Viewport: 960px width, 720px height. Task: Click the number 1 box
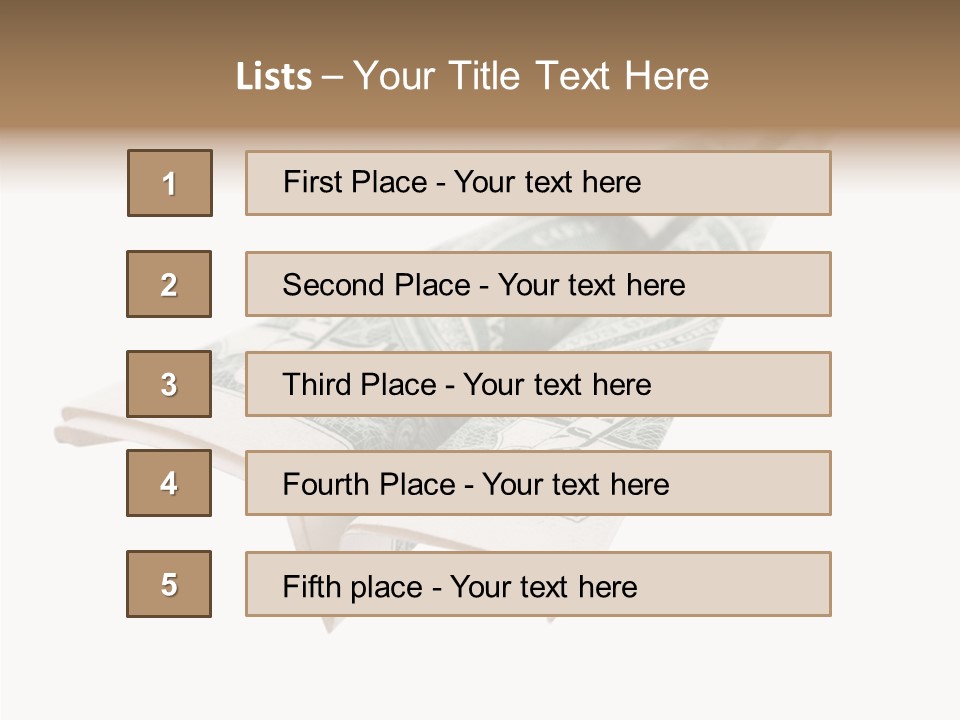coord(170,183)
